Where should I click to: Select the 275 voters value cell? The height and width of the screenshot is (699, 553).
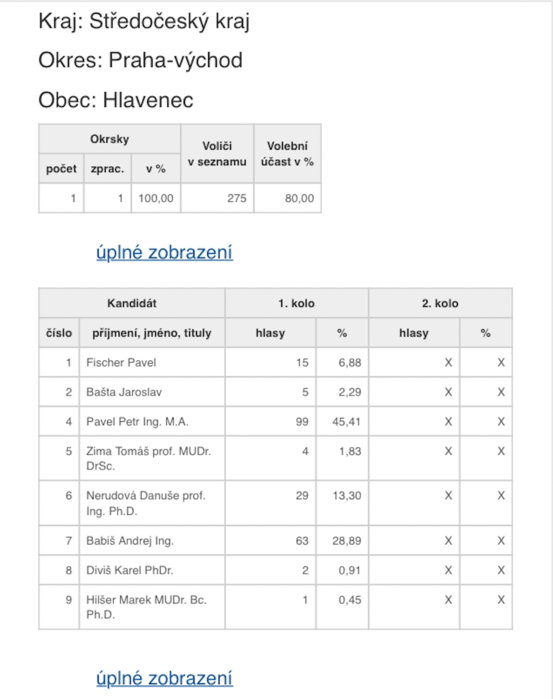pyautogui.click(x=217, y=198)
